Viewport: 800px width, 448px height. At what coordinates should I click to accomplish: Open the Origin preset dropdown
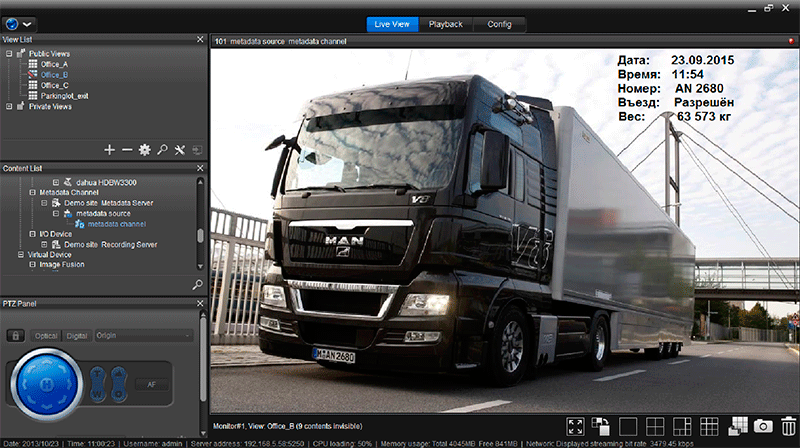click(x=144, y=336)
